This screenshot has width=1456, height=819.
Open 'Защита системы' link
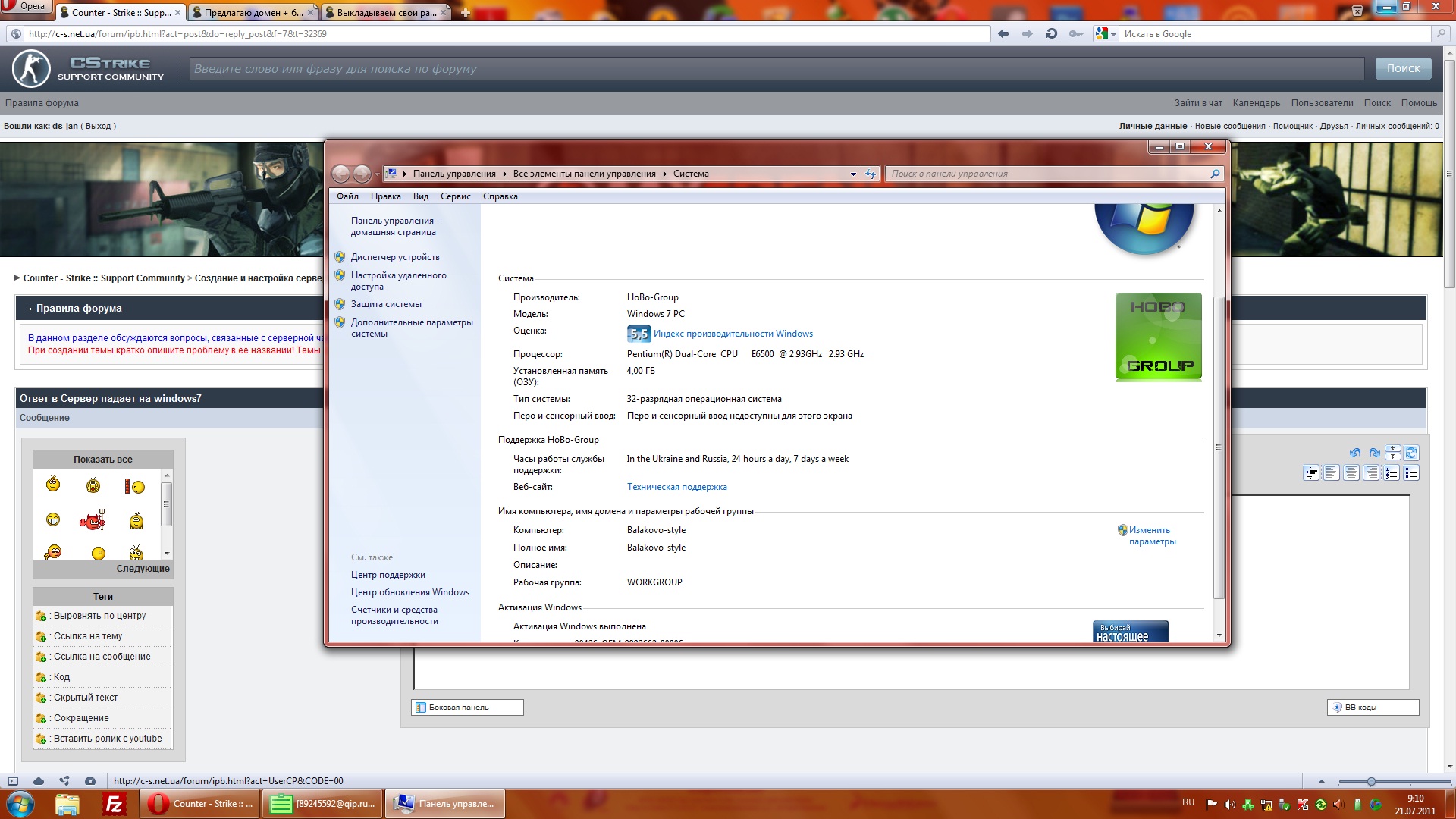[386, 304]
